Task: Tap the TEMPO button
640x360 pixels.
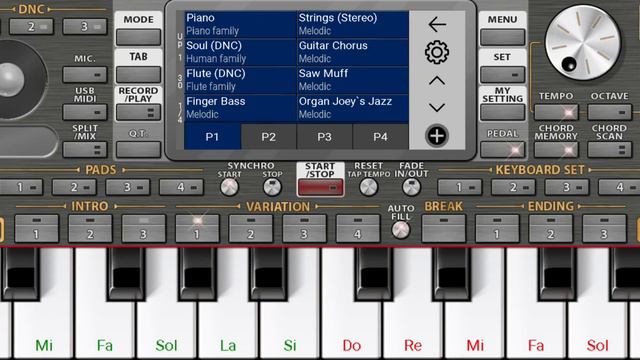Action: (556, 112)
